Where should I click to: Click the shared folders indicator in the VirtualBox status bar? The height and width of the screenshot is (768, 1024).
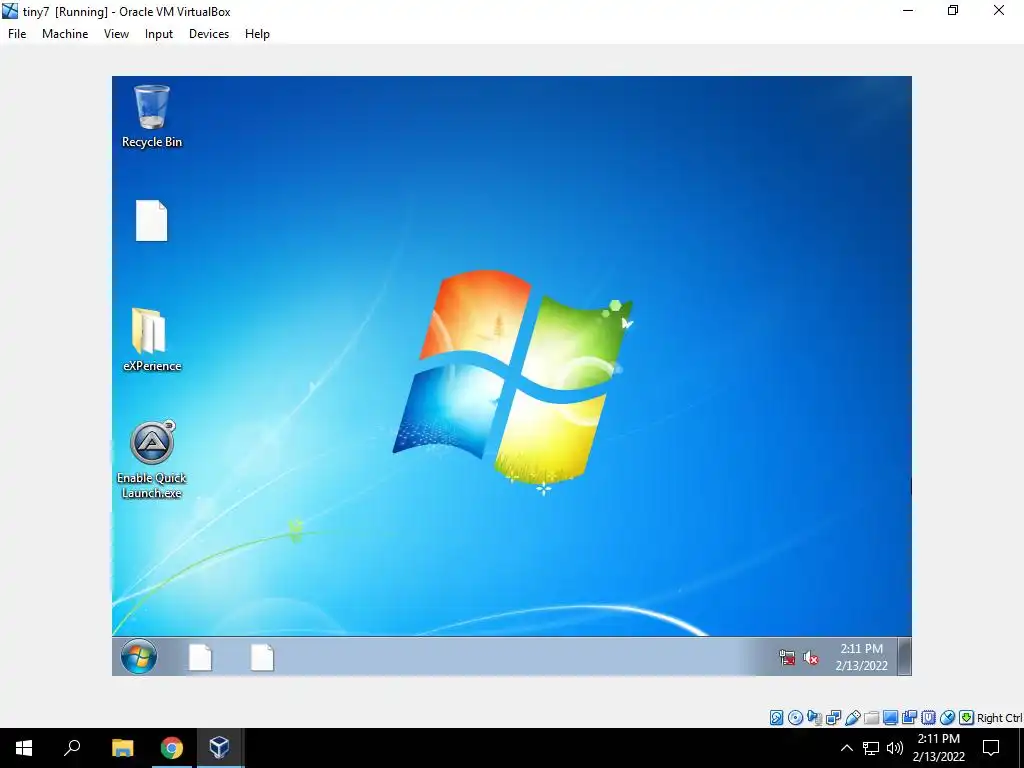pos(871,718)
